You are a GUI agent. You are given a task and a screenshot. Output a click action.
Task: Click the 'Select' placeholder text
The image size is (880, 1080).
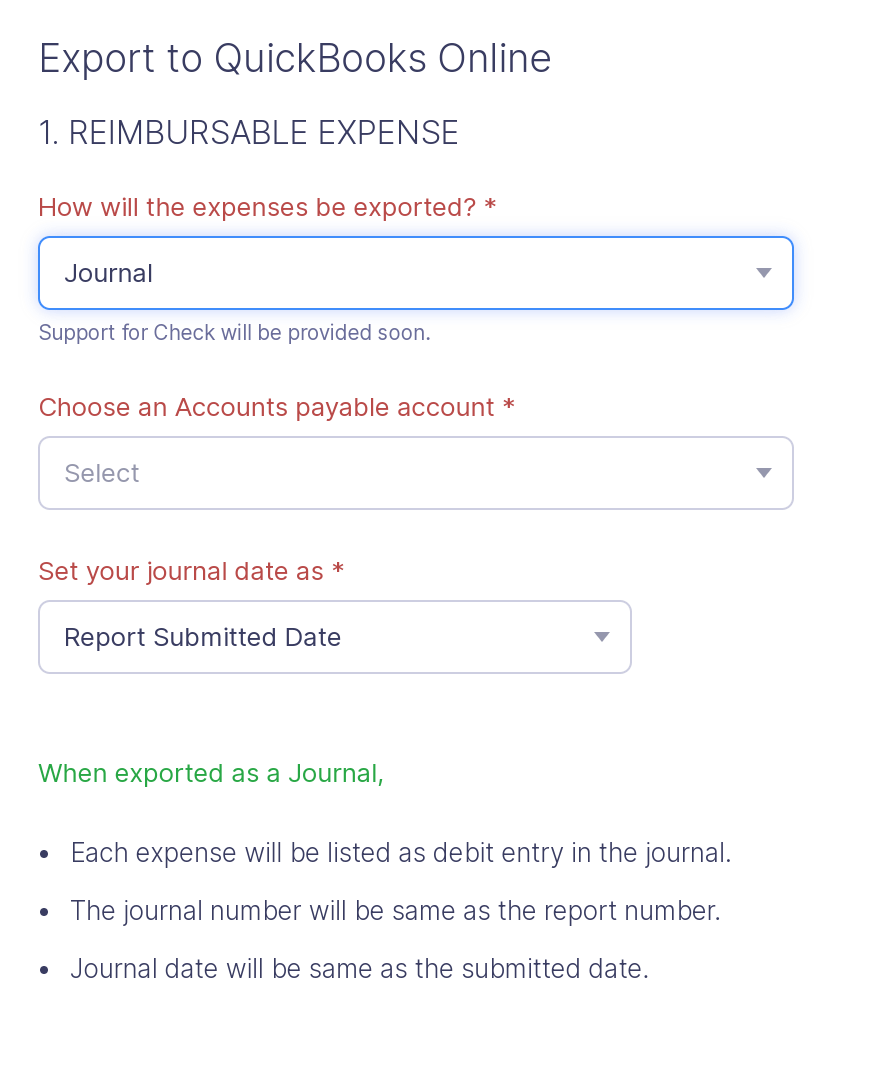click(x=101, y=472)
